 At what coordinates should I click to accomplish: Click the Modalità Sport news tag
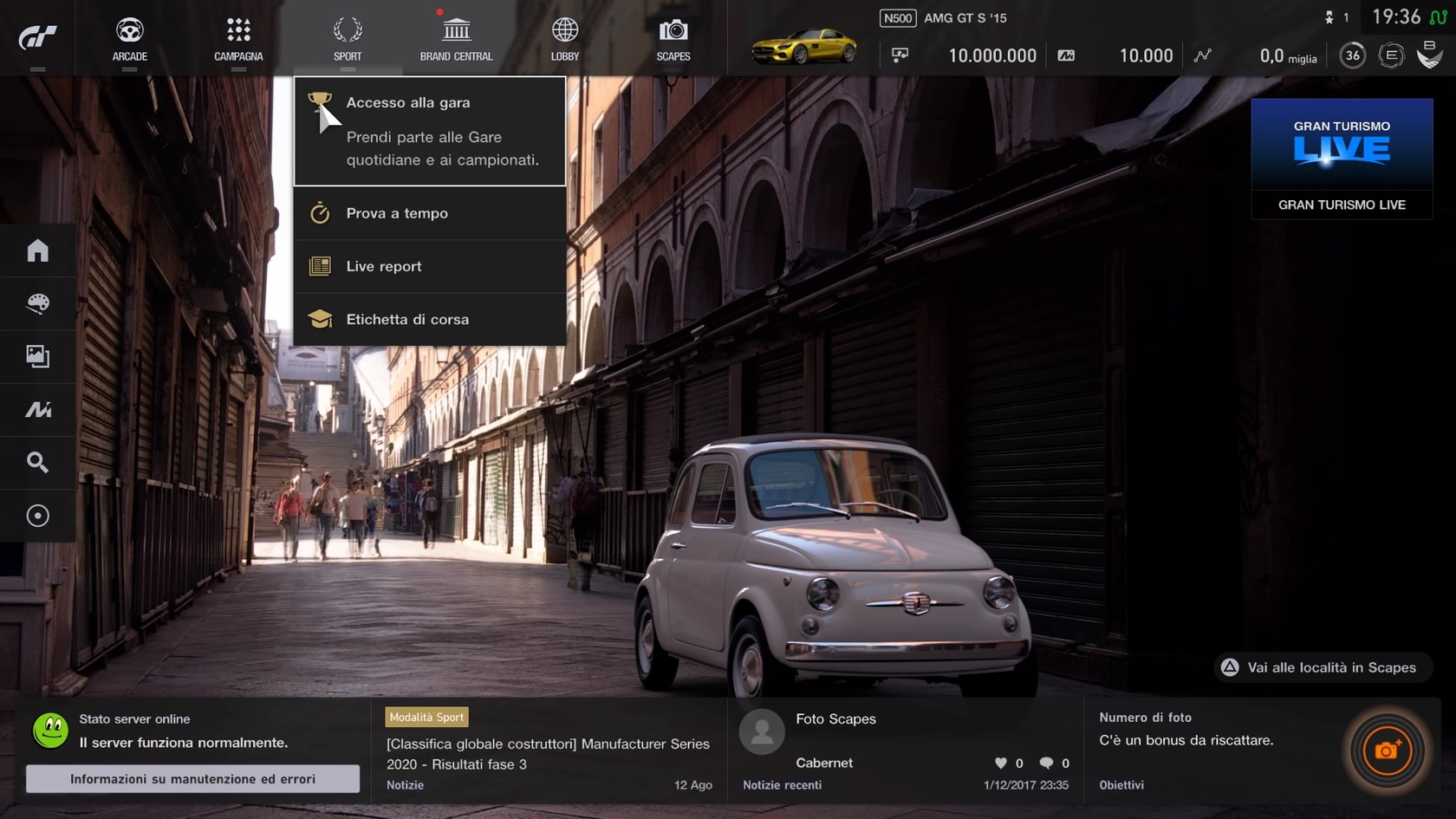[x=426, y=717]
